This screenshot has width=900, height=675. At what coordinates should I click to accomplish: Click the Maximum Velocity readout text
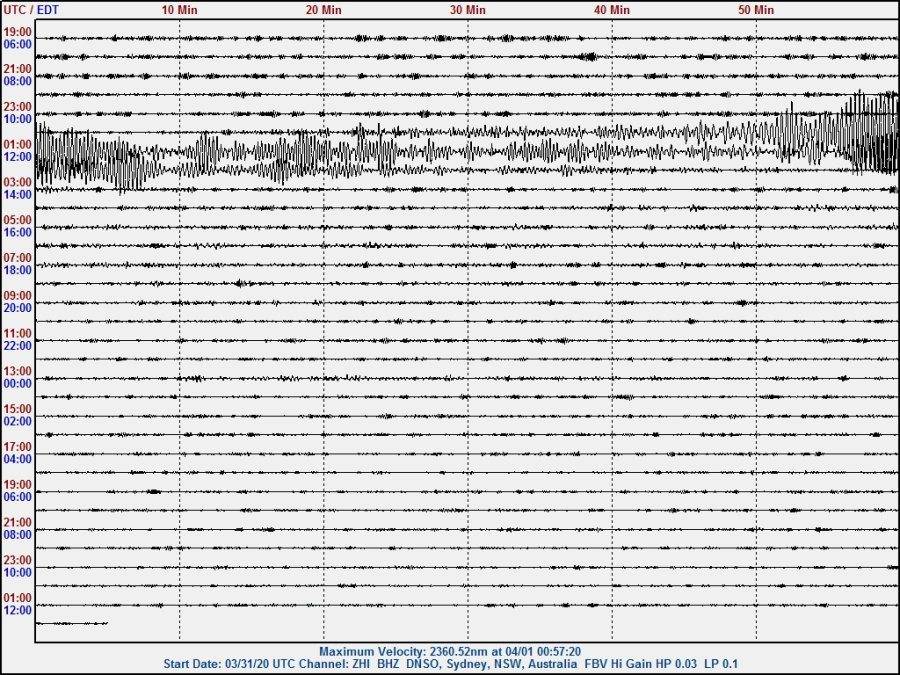click(450, 651)
